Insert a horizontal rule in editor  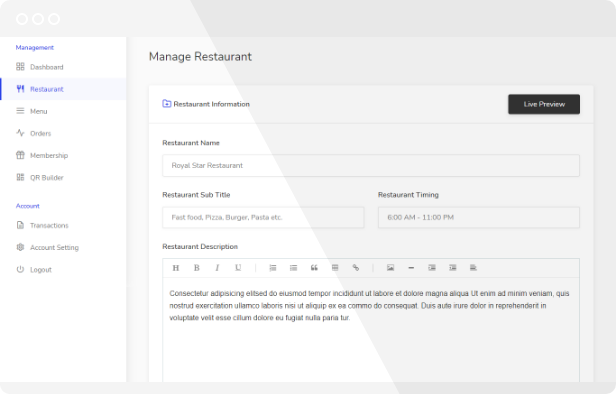coord(411,268)
